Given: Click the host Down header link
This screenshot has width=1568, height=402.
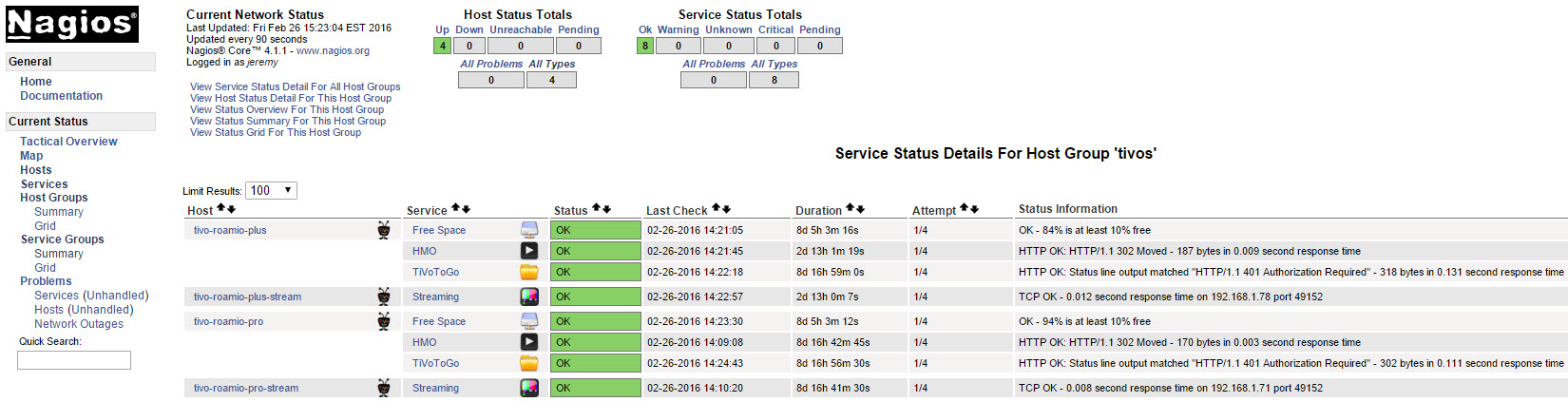Looking at the screenshot, I should [x=468, y=30].
